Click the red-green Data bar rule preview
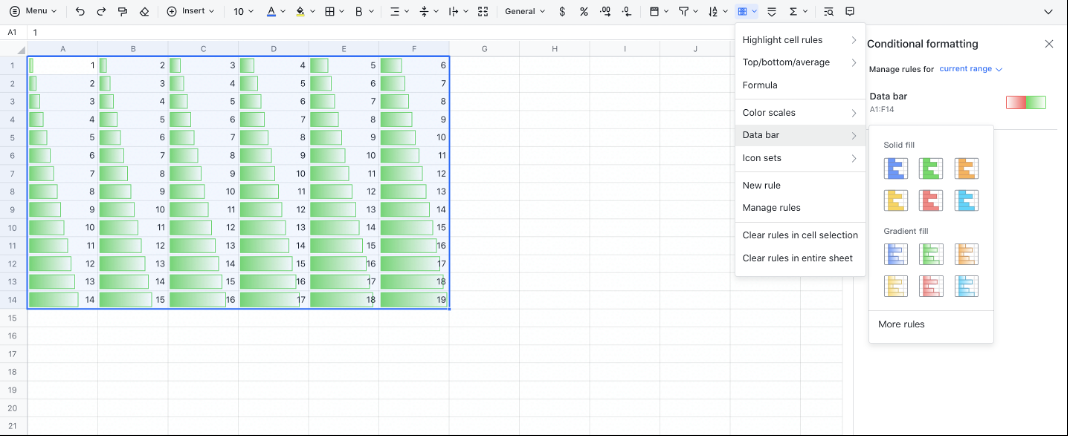Image resolution: width=1068 pixels, height=436 pixels. (x=1025, y=102)
